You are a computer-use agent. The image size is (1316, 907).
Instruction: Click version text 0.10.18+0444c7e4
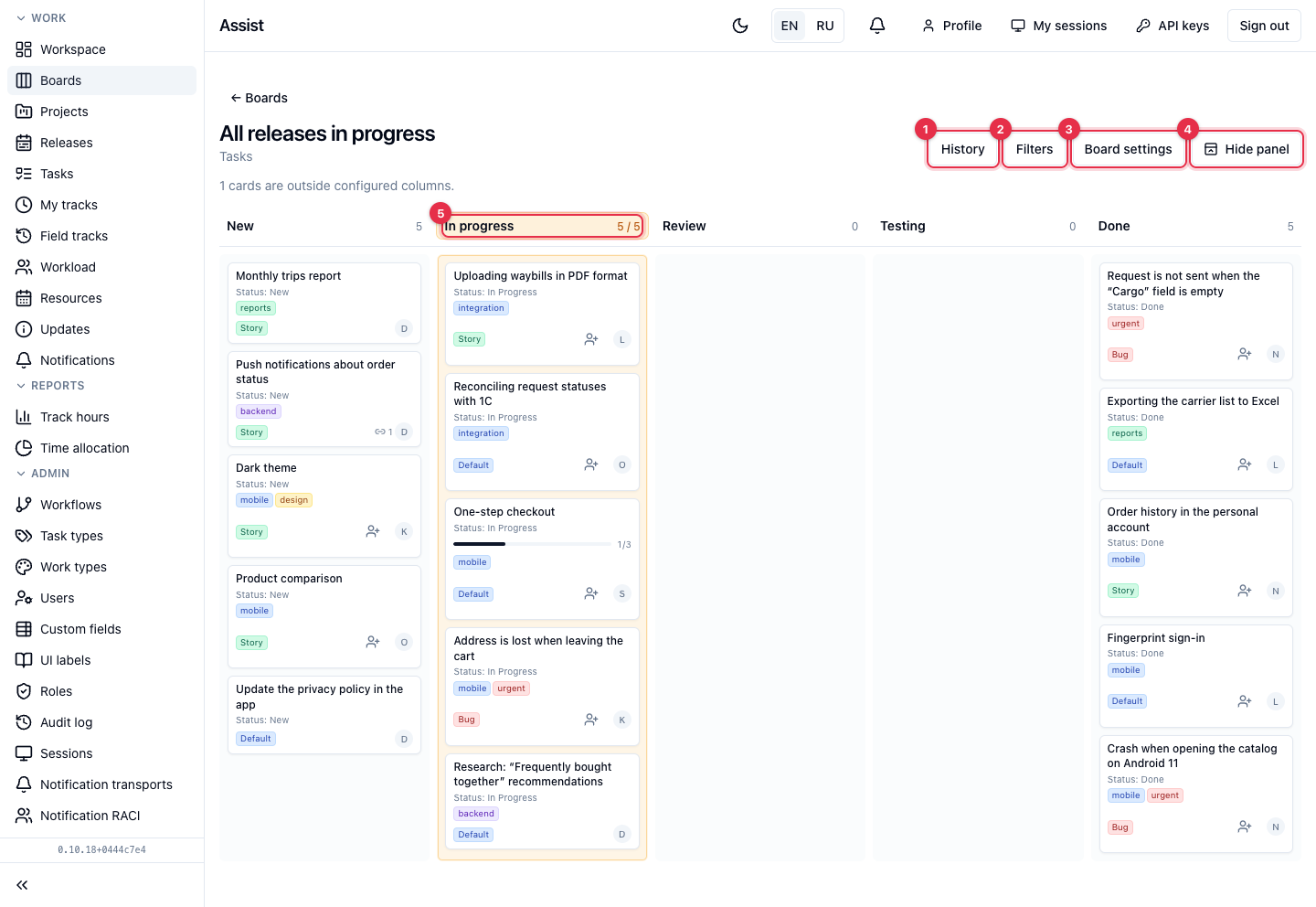[101, 849]
